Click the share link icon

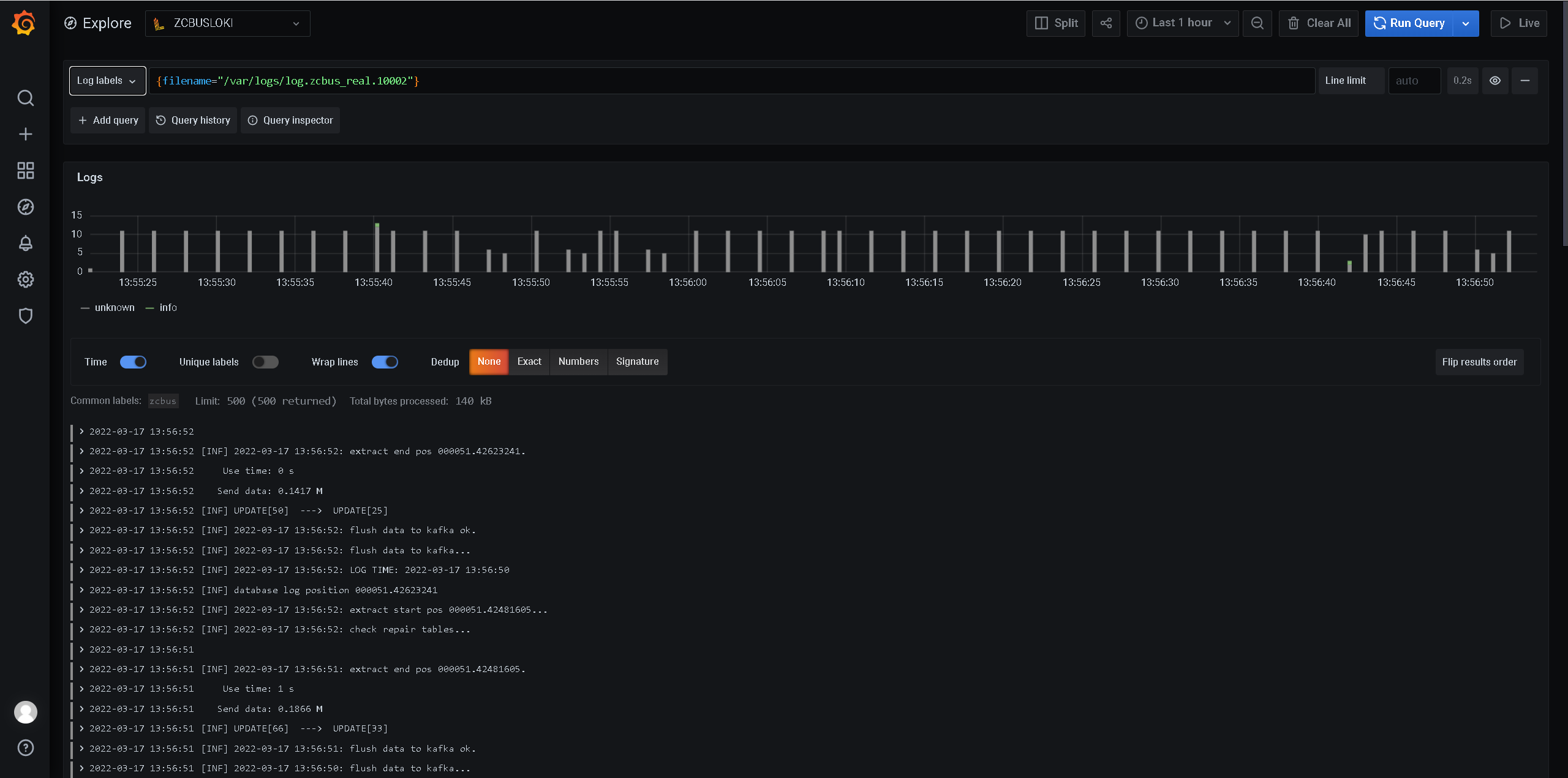[1106, 23]
